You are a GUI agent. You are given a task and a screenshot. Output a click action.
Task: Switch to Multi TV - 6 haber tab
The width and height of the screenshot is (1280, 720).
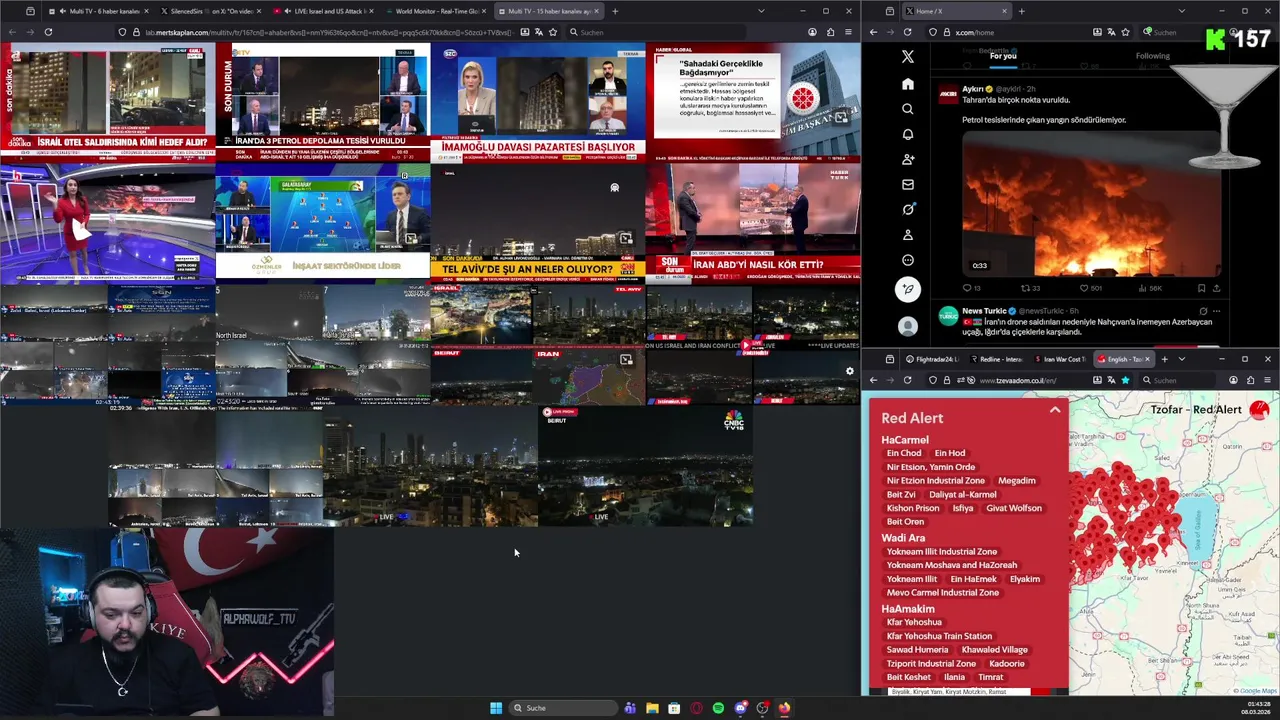point(97,11)
